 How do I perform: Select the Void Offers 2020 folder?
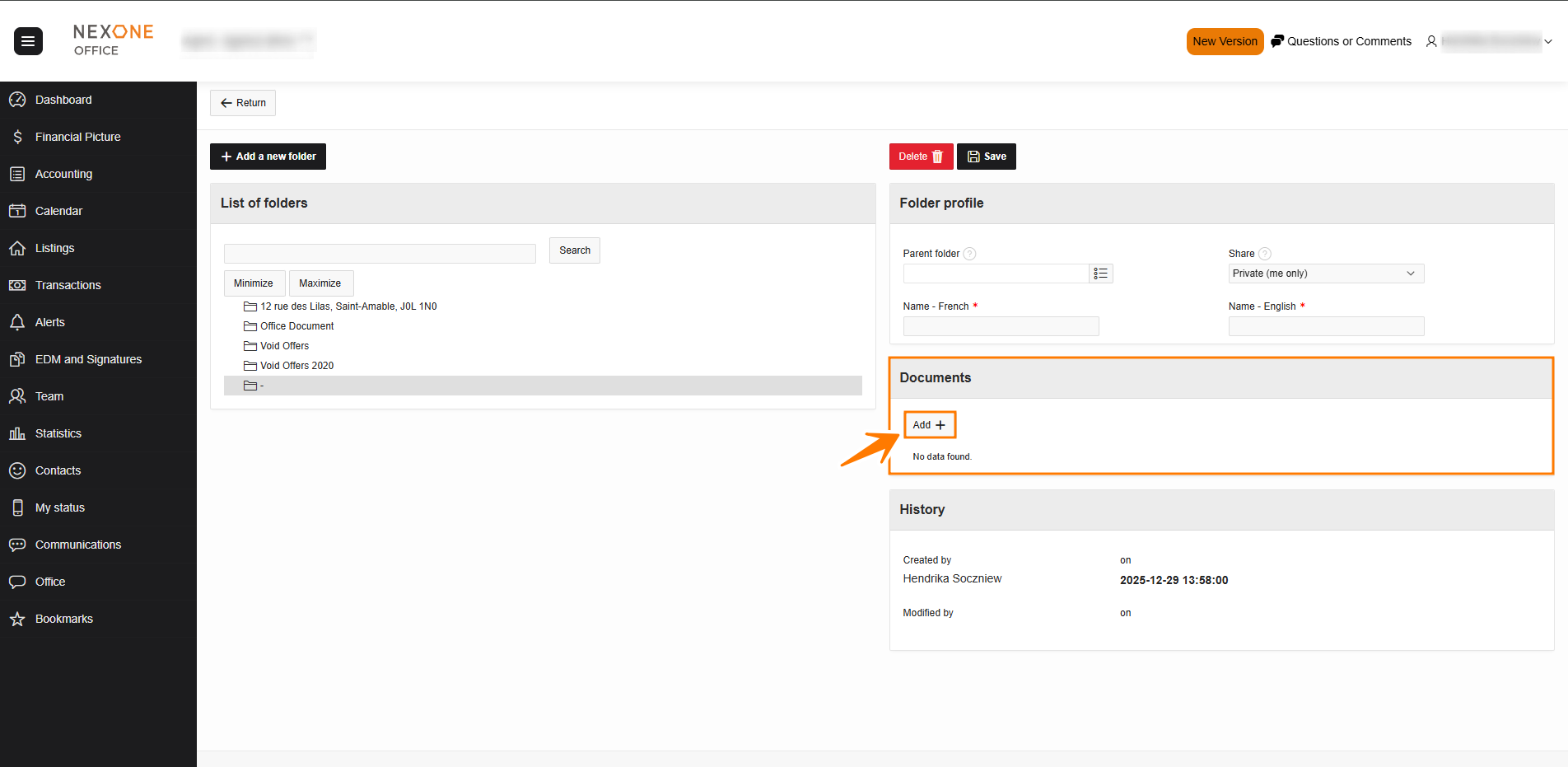[x=296, y=366]
